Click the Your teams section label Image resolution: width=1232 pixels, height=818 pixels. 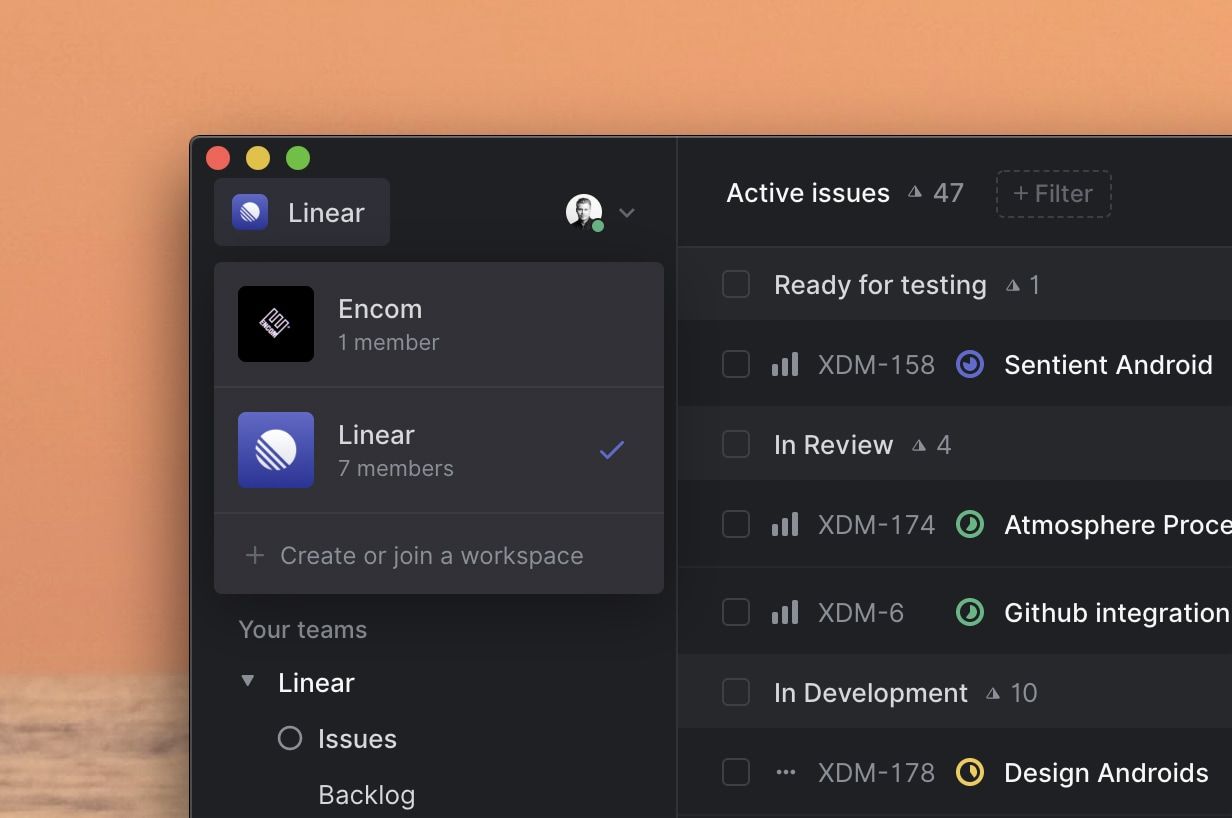(x=303, y=629)
